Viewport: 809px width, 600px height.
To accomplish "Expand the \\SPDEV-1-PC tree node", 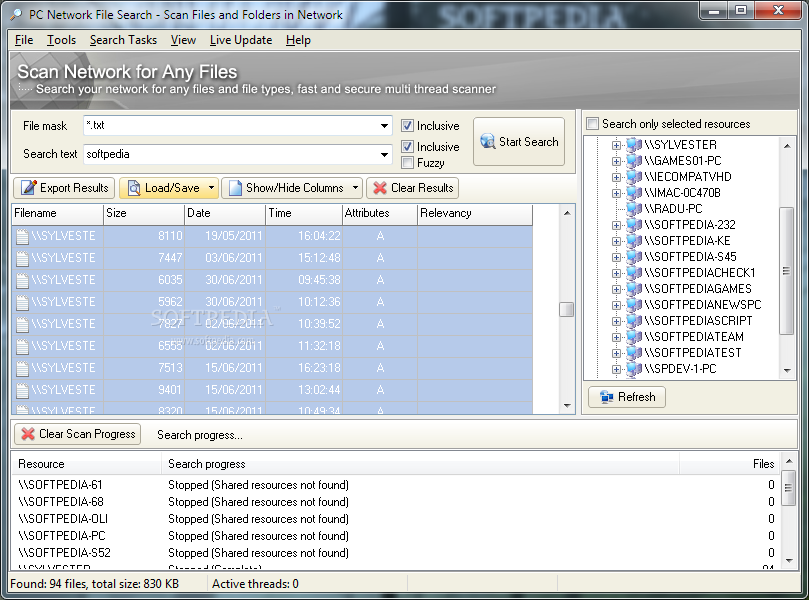I will point(616,369).
